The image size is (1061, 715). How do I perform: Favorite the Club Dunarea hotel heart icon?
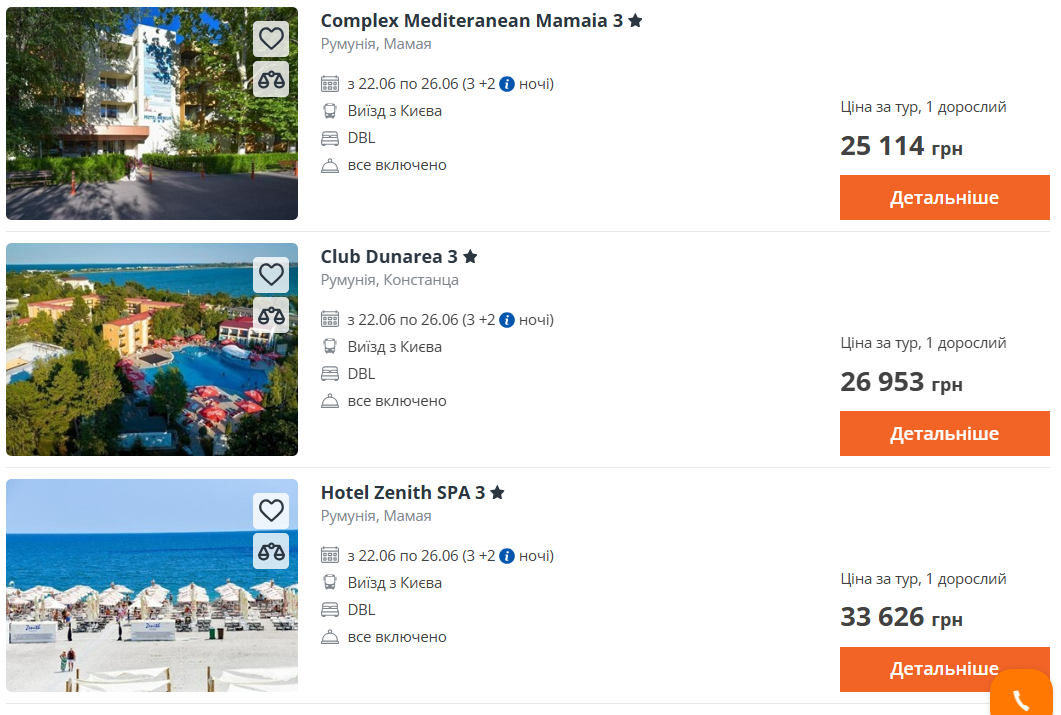271,275
